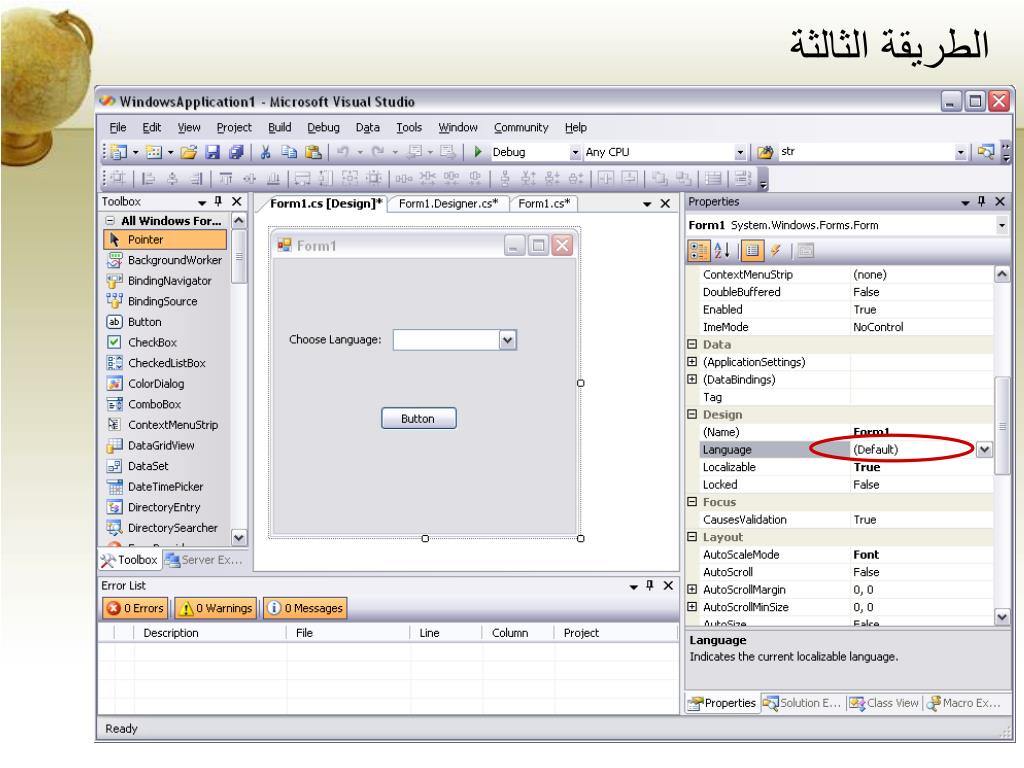The image size is (1024, 768).
Task: Click the Open File toolbar icon
Action: pyautogui.click(x=189, y=152)
